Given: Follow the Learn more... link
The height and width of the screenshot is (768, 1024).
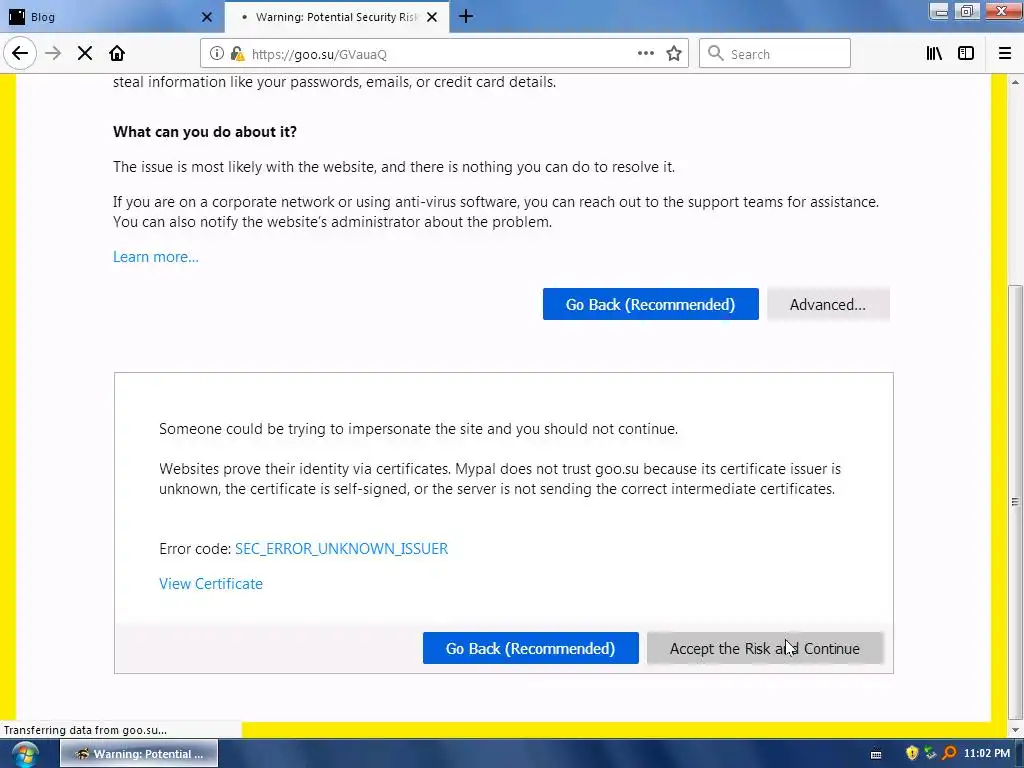Looking at the screenshot, I should [155, 257].
